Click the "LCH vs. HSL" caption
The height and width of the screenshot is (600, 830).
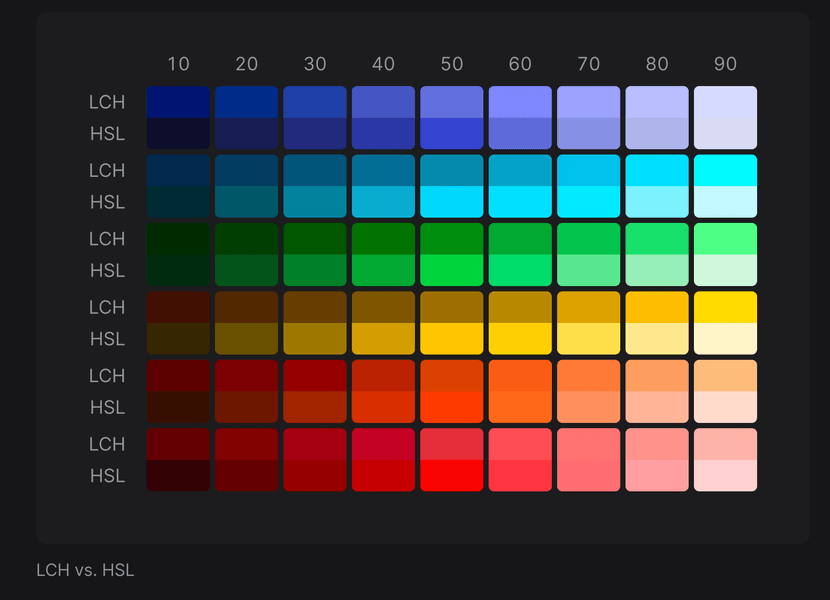click(85, 570)
